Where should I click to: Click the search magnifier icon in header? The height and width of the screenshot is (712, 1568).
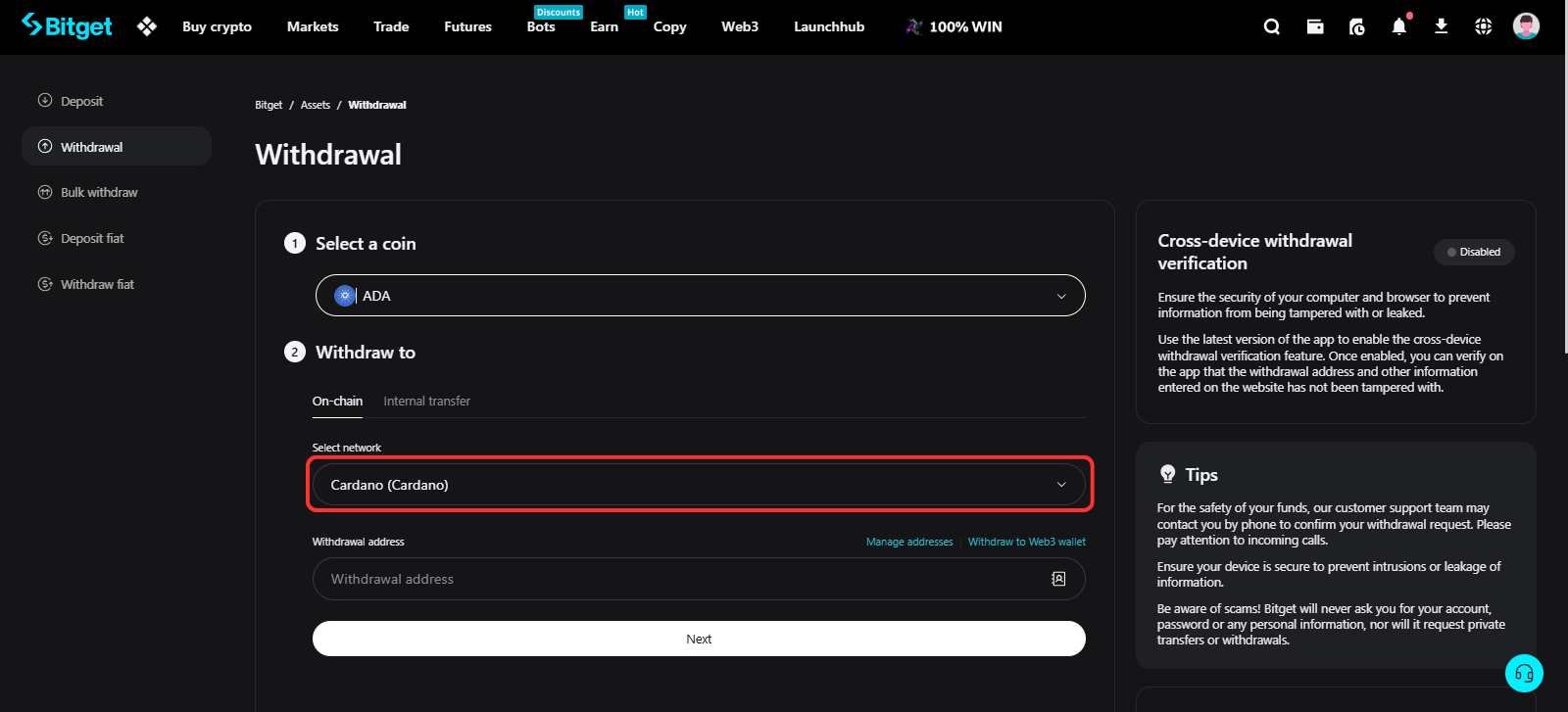(1272, 26)
